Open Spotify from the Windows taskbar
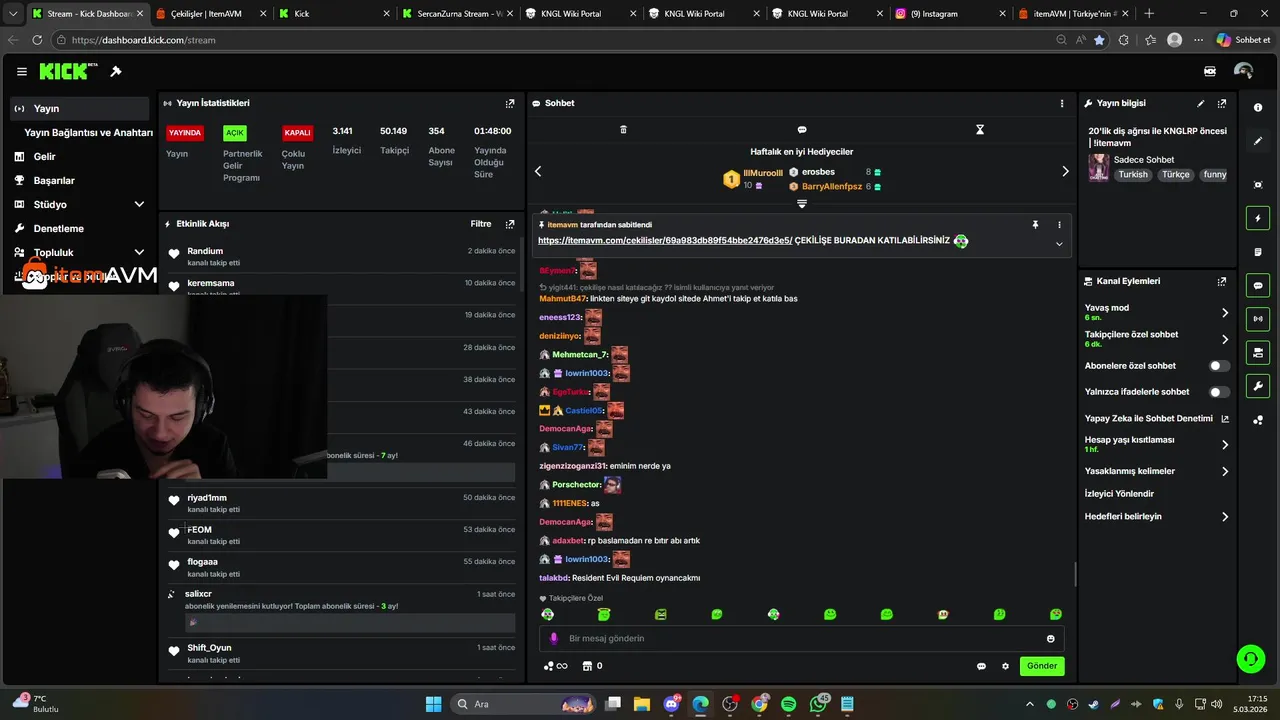1280x720 pixels. point(788,704)
